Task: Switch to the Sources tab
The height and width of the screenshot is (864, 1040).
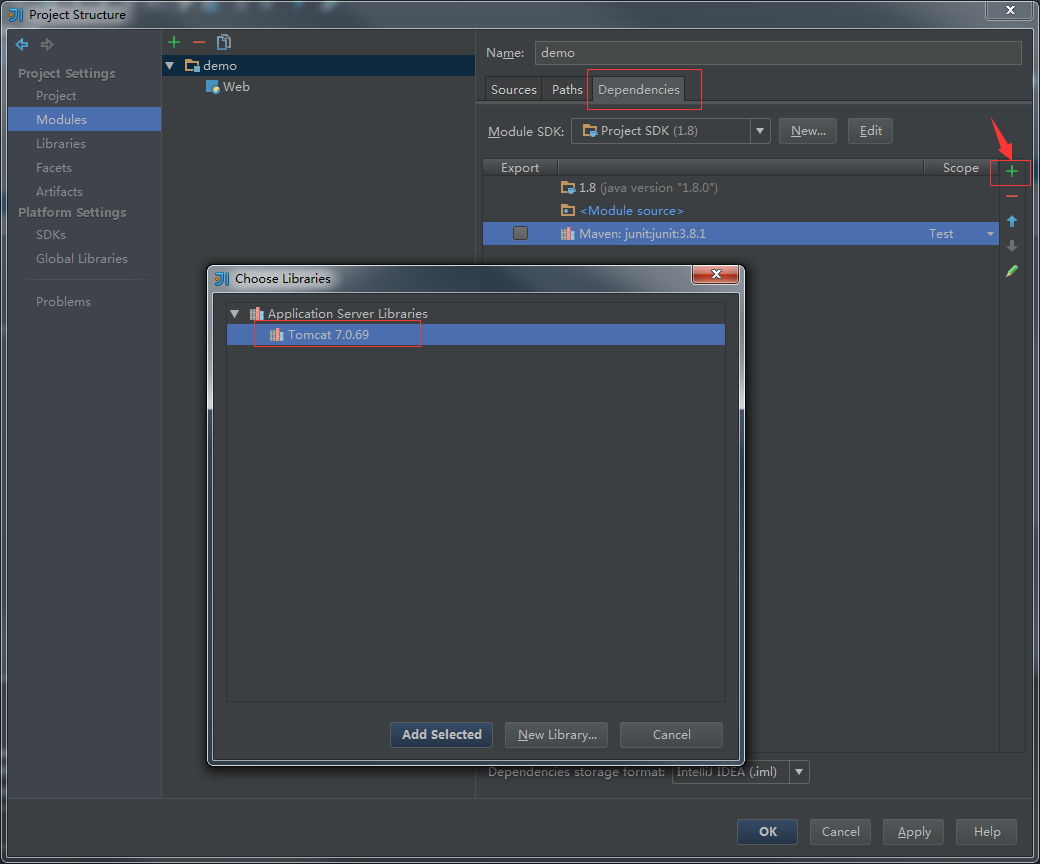Action: point(513,90)
